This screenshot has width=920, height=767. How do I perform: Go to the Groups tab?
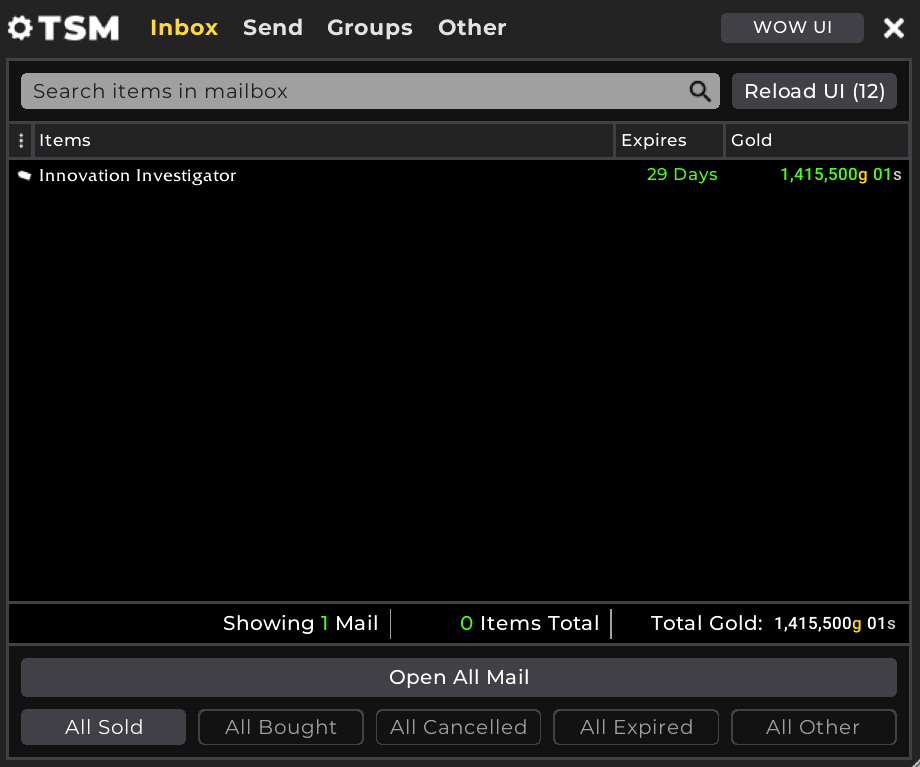pyautogui.click(x=370, y=28)
